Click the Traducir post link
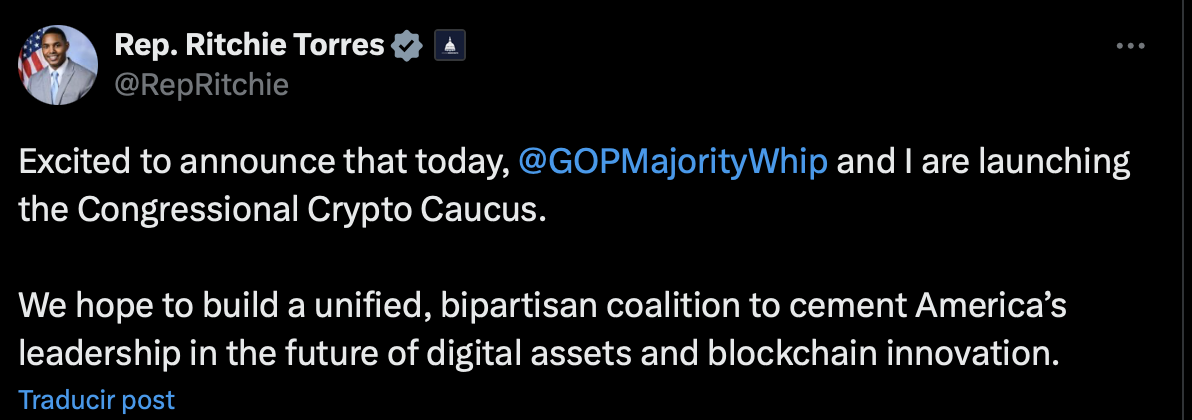This screenshot has width=1192, height=420. coord(97,400)
